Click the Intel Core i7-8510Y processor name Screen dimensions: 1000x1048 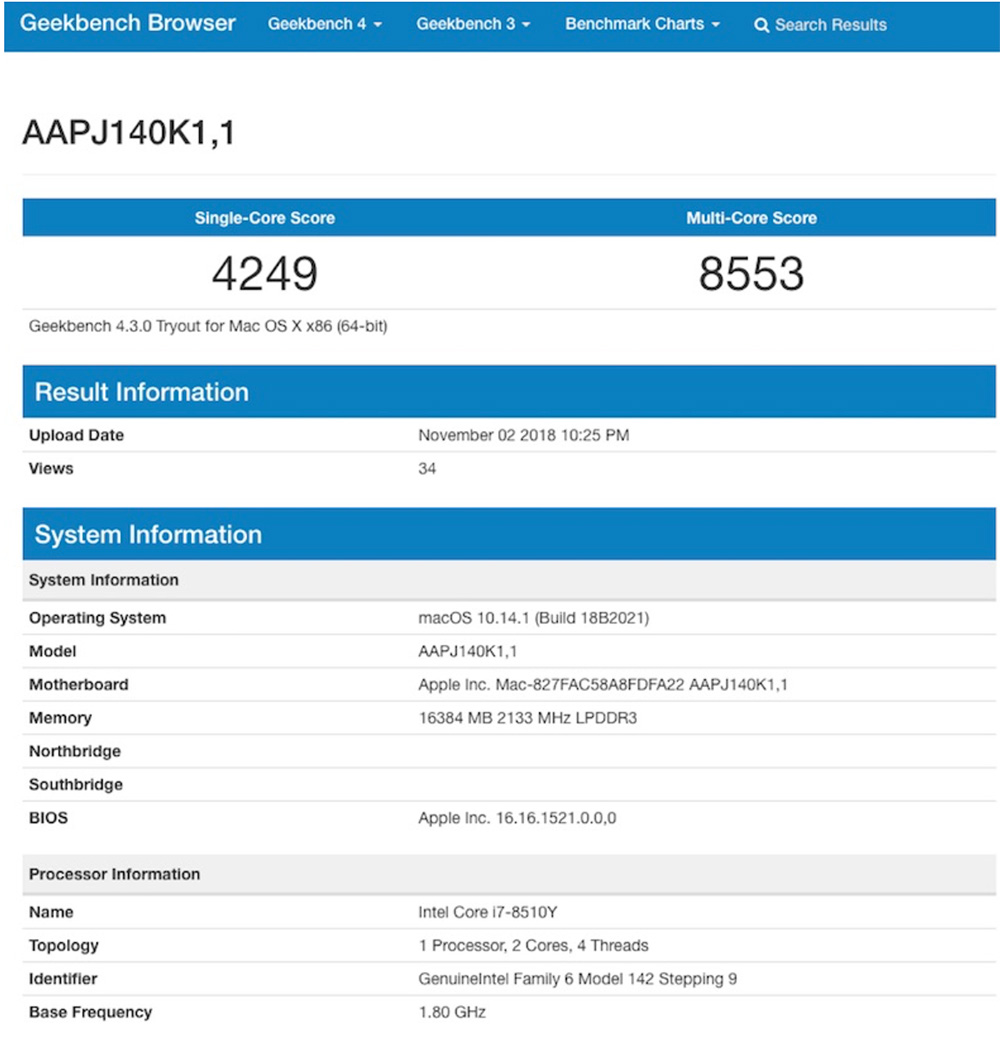coord(485,912)
